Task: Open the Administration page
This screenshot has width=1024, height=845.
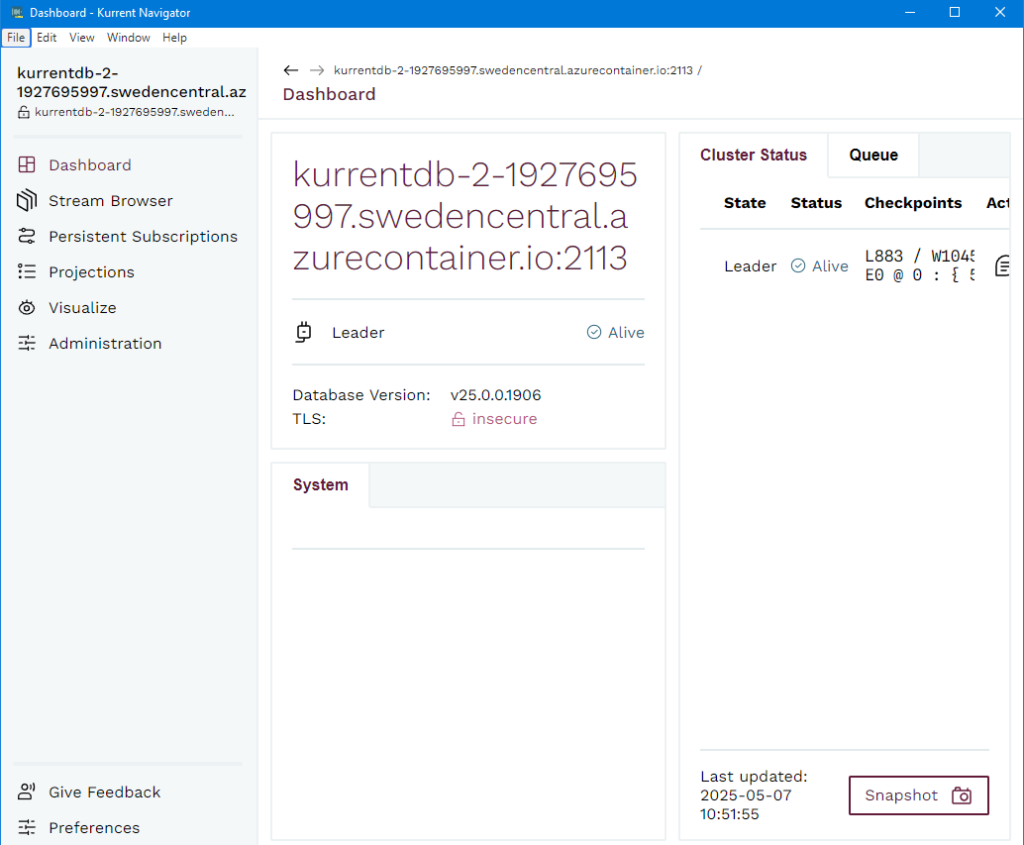Action: pos(105,343)
